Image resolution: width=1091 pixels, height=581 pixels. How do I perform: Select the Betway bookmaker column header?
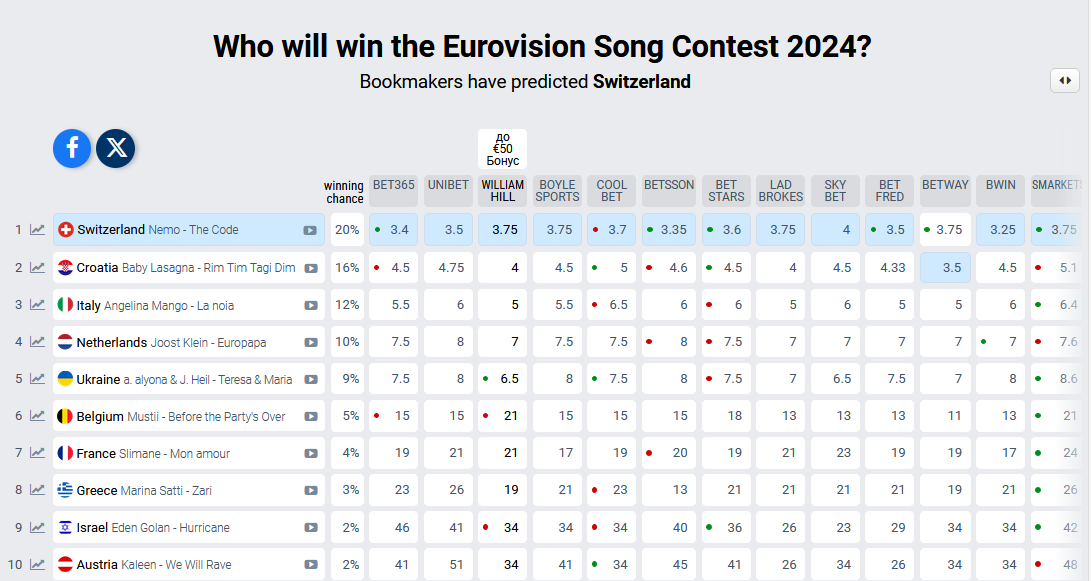[945, 185]
